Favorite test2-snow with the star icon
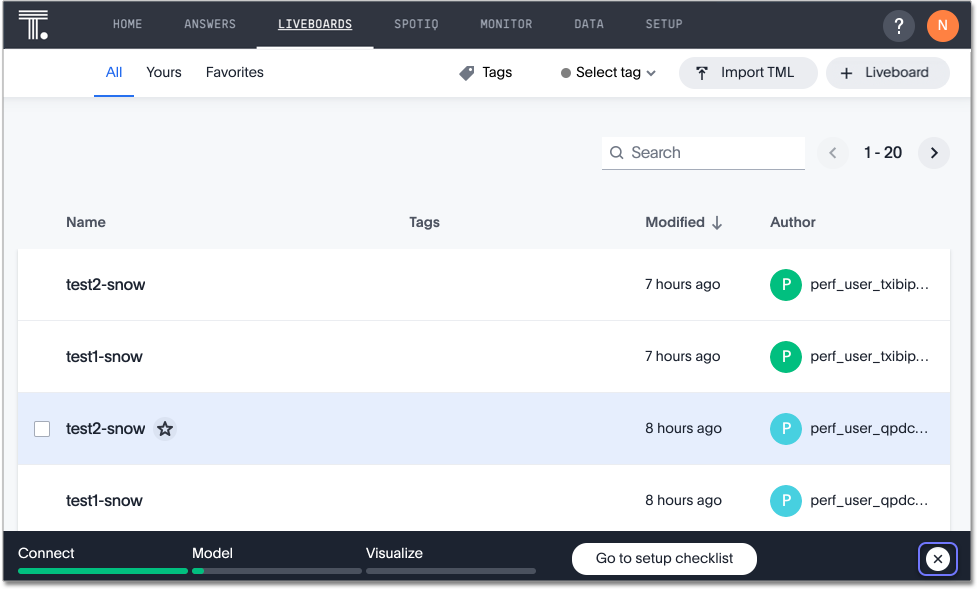This screenshot has height=590, width=978. pos(165,429)
